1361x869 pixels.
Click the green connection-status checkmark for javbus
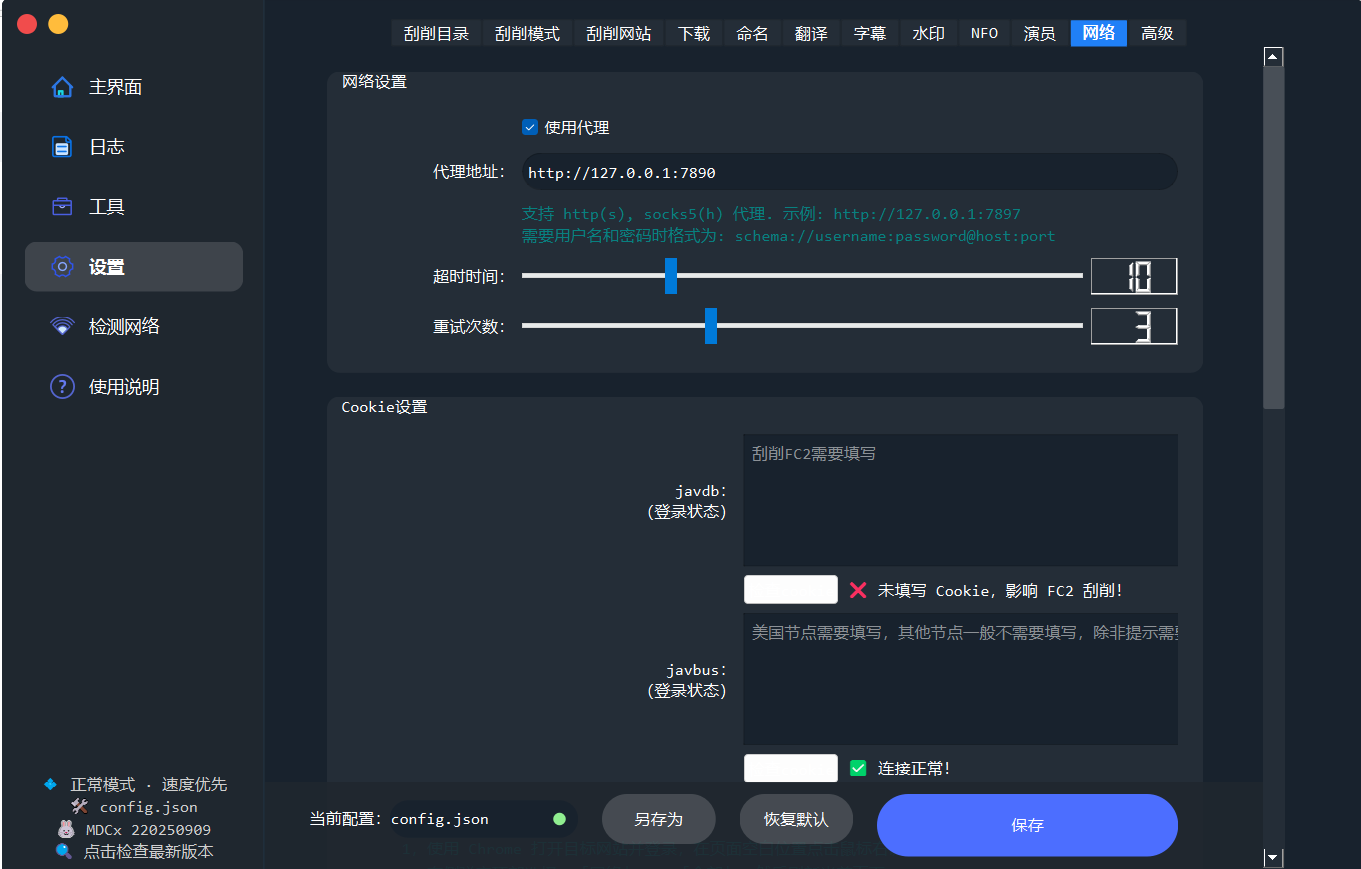pyautogui.click(x=858, y=768)
